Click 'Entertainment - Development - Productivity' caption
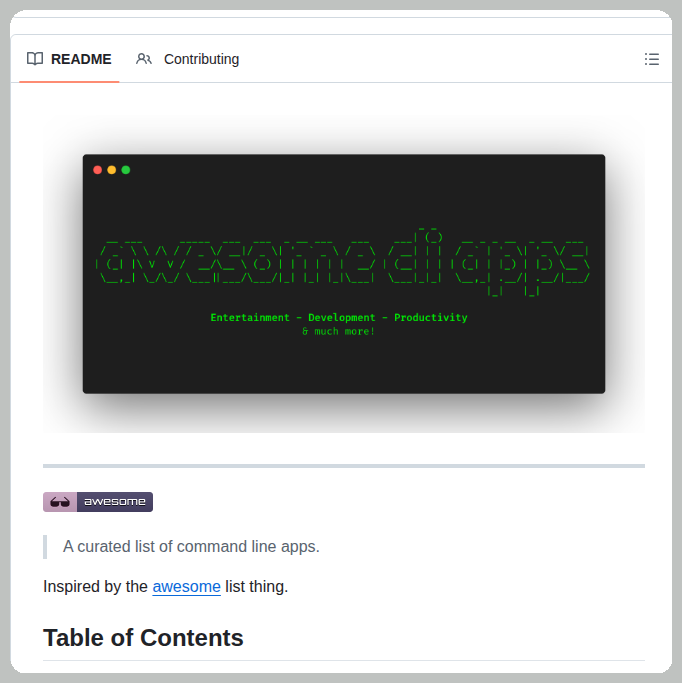Screen dimensions: 682x683 [x=339, y=318]
